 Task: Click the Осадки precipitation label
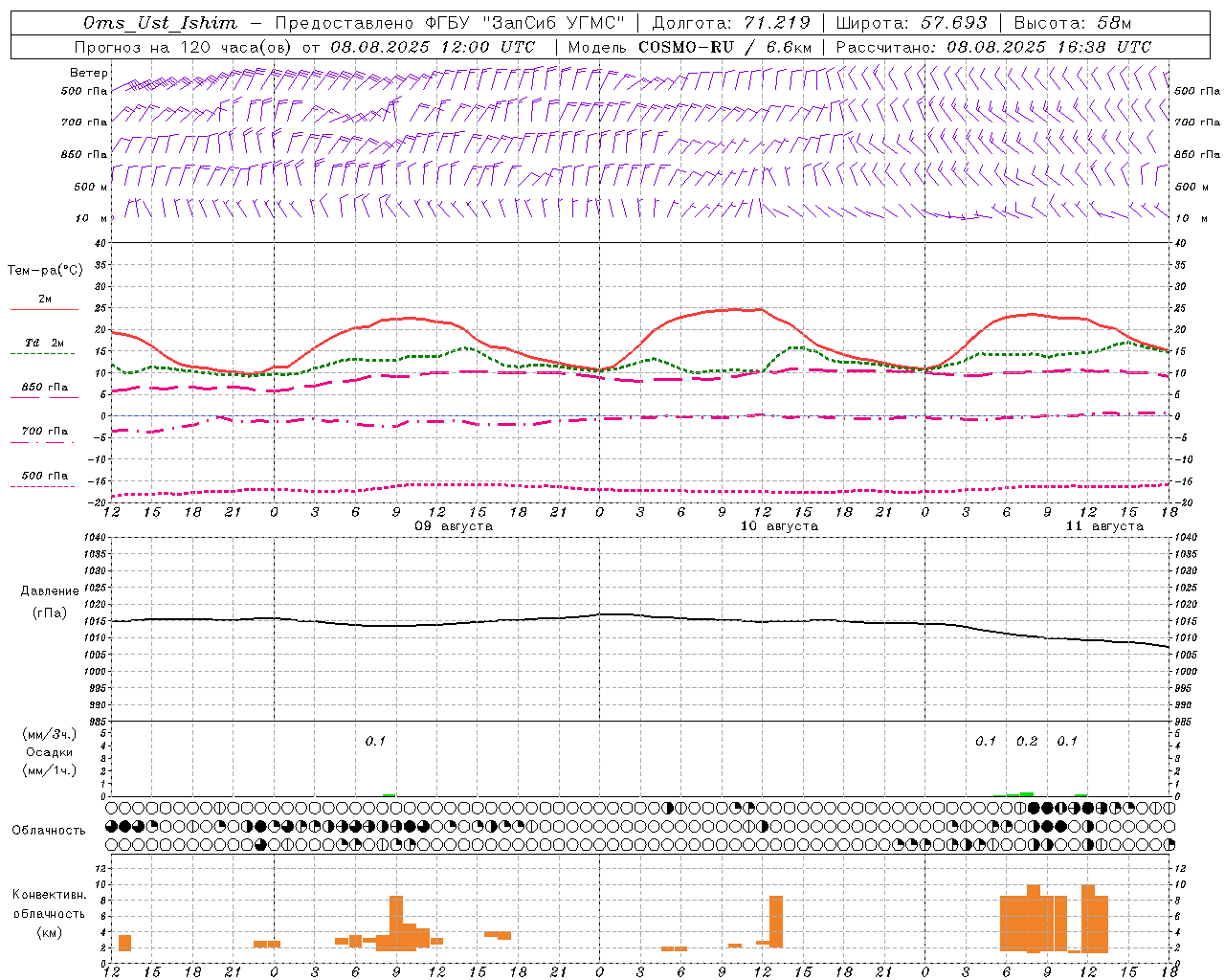[50, 752]
